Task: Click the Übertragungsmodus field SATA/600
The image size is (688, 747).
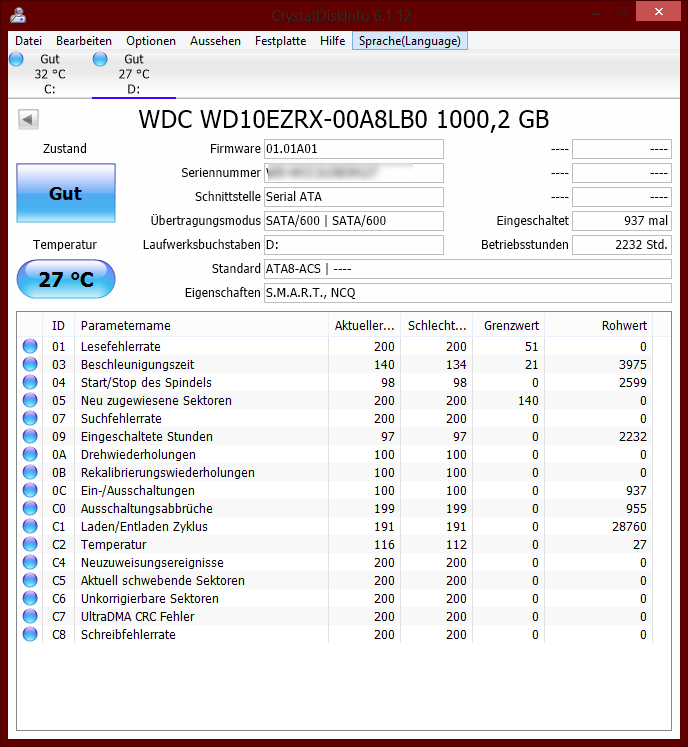Action: click(354, 221)
